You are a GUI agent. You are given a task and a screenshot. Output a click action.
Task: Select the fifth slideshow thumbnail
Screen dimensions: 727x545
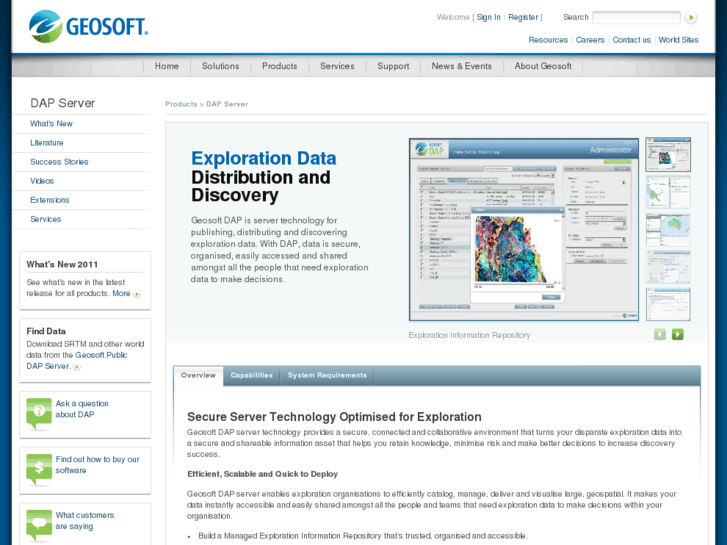[668, 304]
